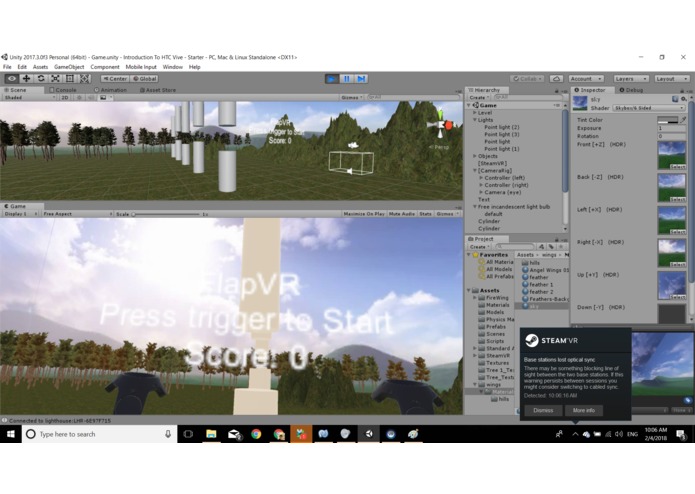Image resolution: width=695 pixels, height=494 pixels.
Task: Select the Scale tool
Action: (x=55, y=78)
